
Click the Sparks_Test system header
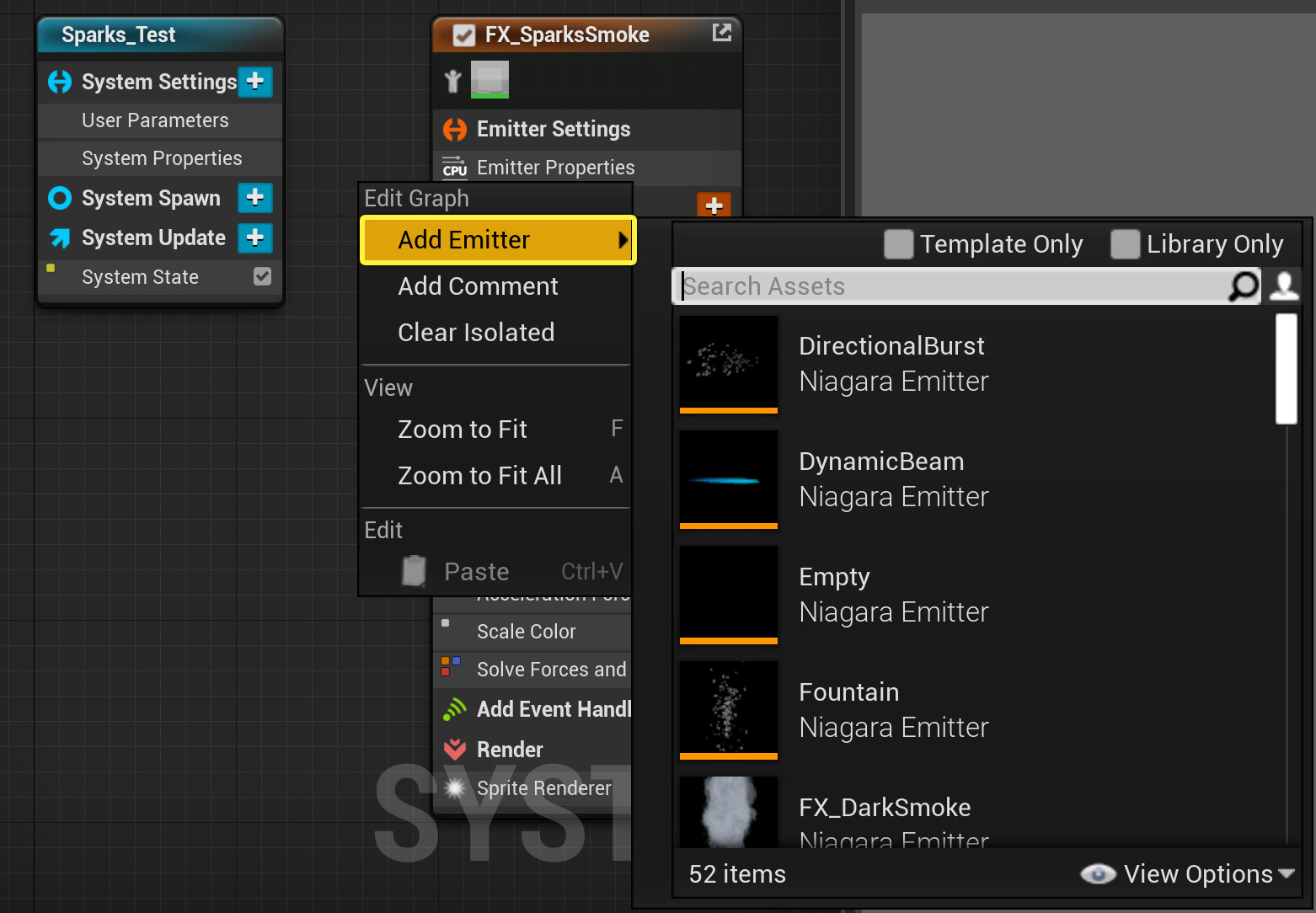[160, 35]
